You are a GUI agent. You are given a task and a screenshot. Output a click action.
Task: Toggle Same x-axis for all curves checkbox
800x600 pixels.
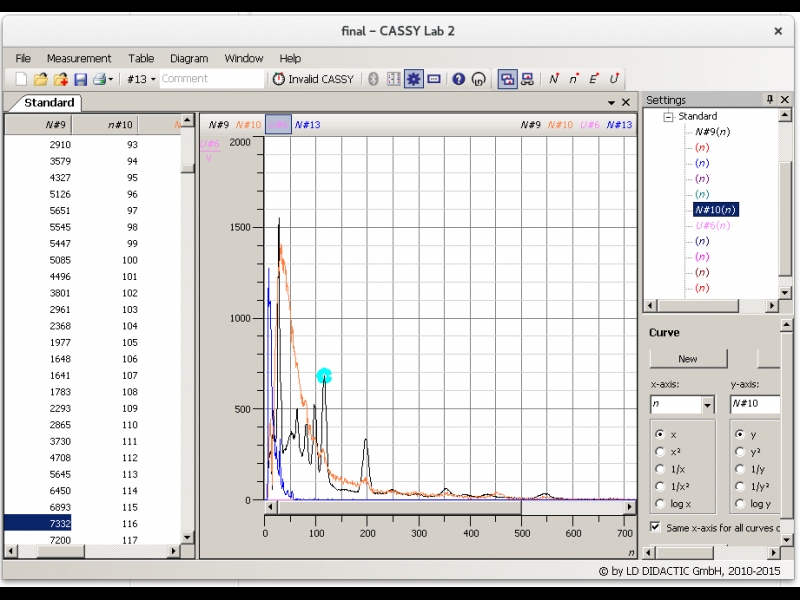point(655,527)
